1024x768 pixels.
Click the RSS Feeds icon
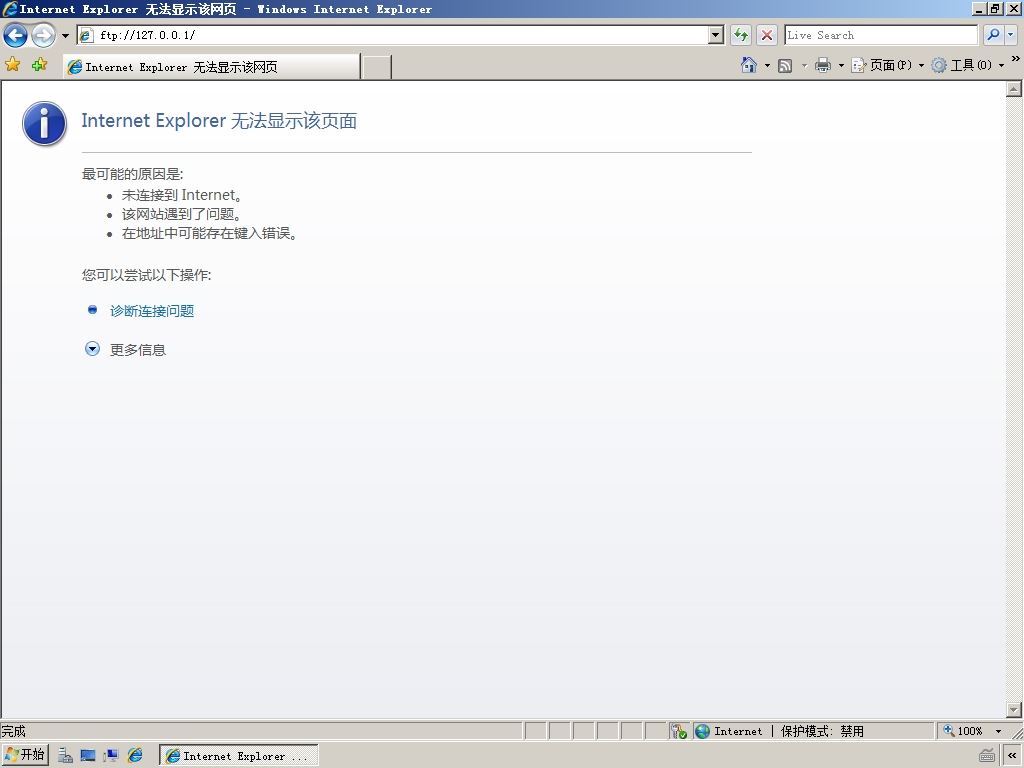tap(785, 65)
